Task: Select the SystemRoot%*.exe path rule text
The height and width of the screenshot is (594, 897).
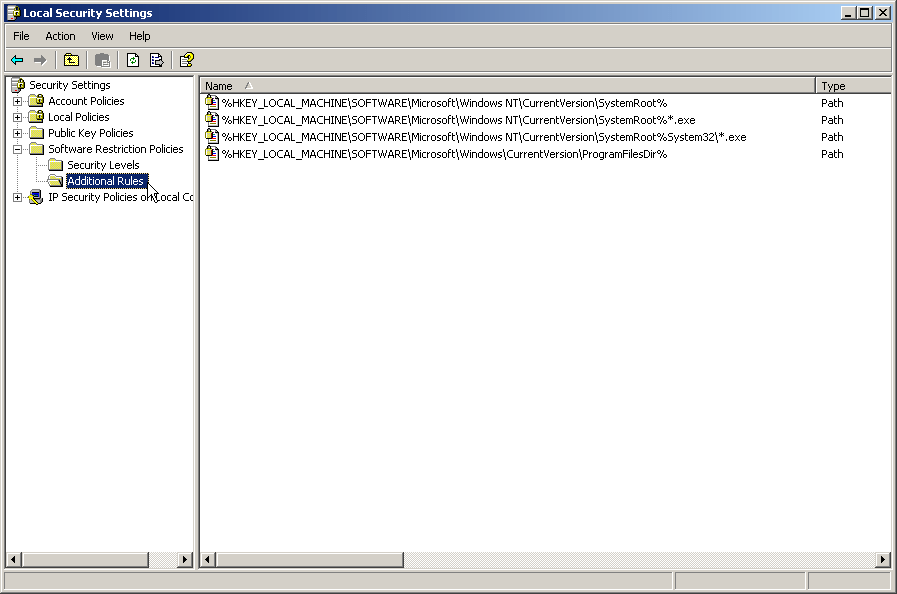Action: [x=459, y=120]
